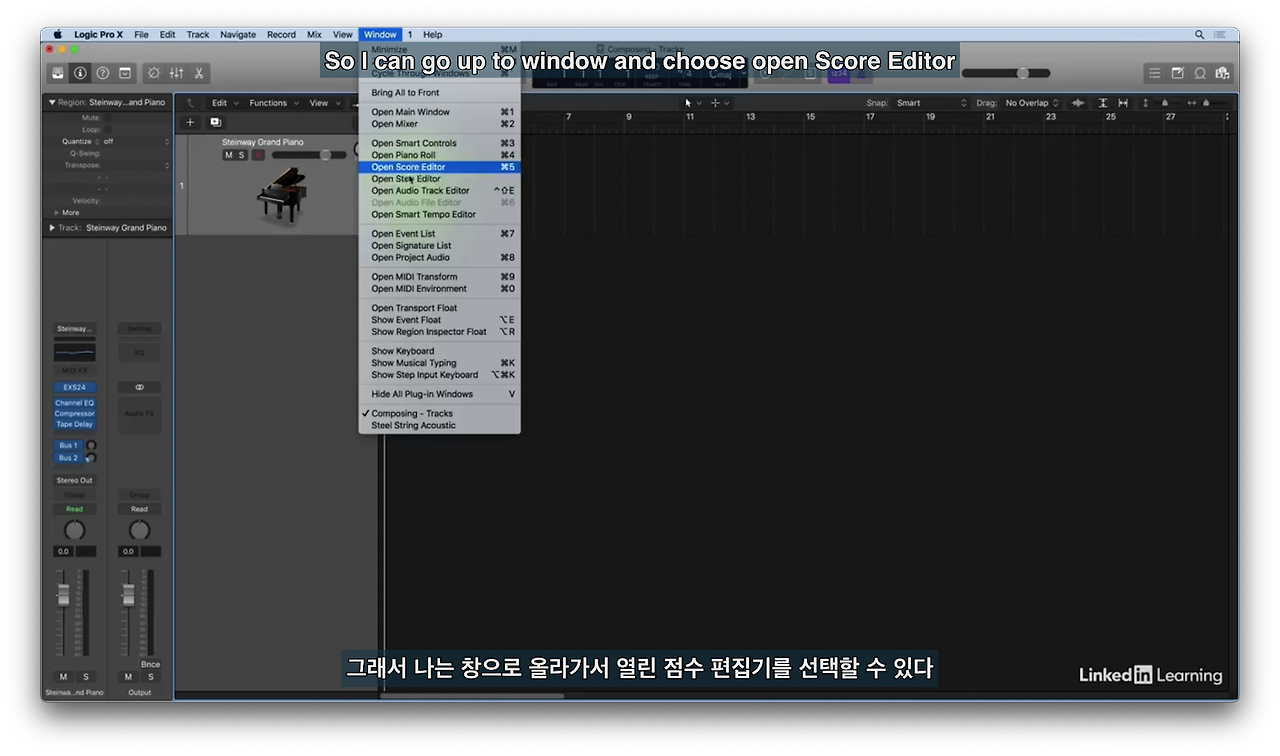
Task: Click the Bnce button on Output strip
Action: point(150,664)
